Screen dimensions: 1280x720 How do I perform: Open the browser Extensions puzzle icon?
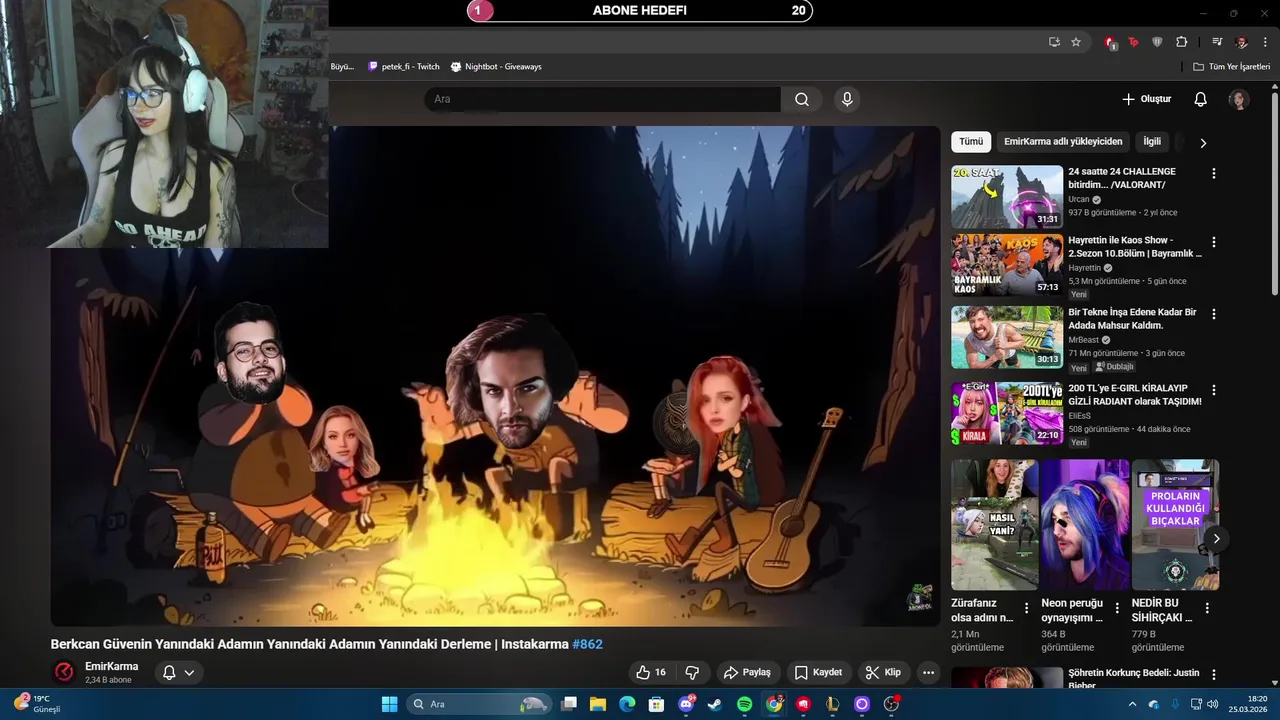[x=1181, y=42]
